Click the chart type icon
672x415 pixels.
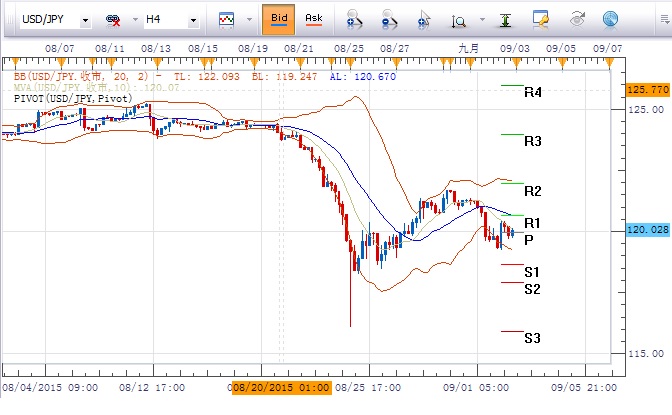tap(226, 20)
